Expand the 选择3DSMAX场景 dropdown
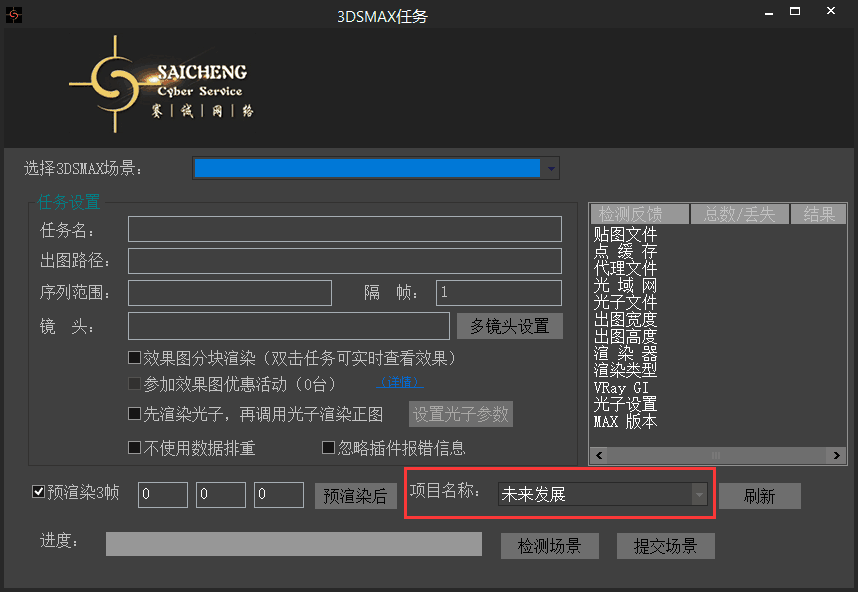 [551, 169]
